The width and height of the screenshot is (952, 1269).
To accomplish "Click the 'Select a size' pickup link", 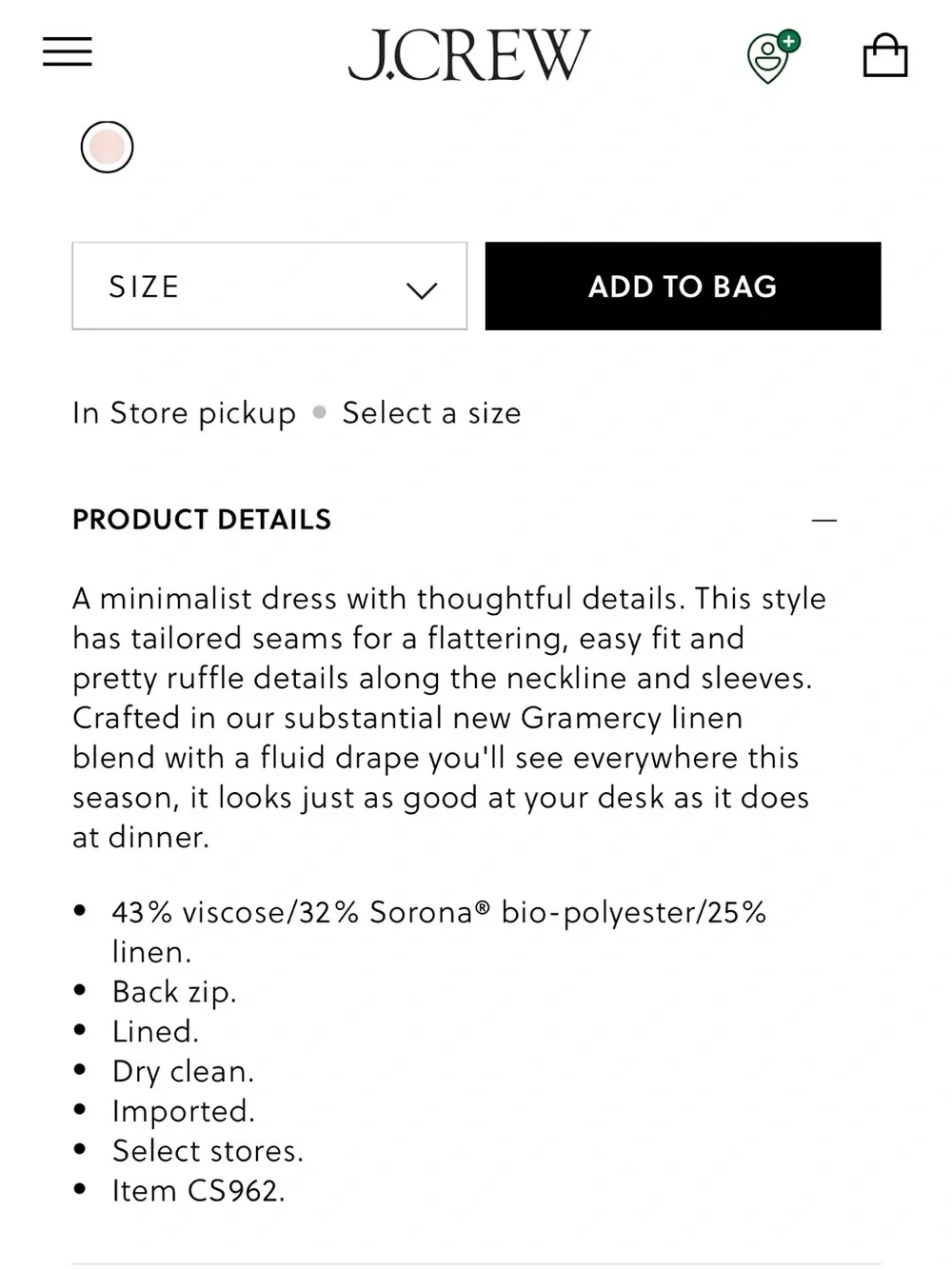I will (x=431, y=413).
